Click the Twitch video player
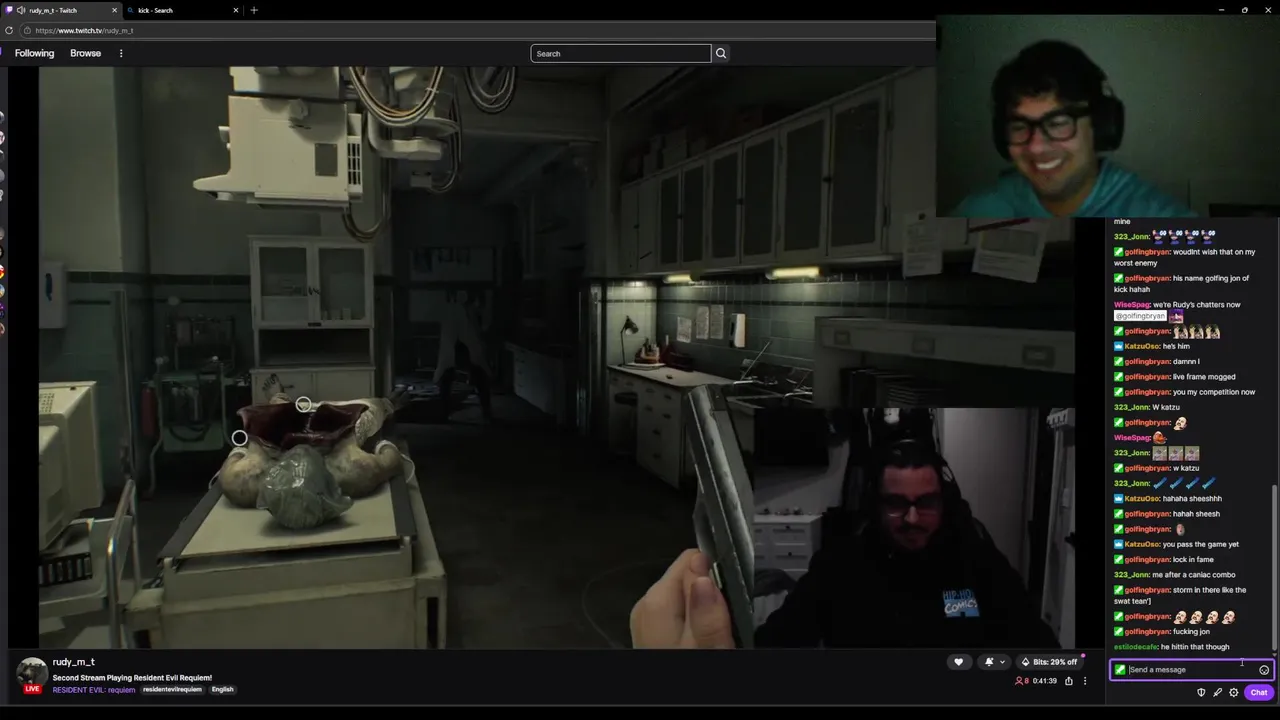1280x720 pixels. [556, 357]
